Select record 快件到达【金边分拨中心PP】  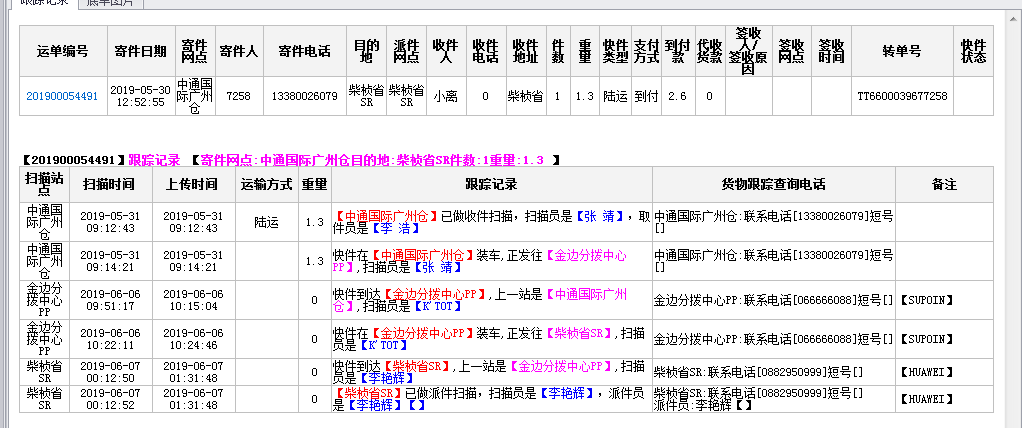click(491, 300)
